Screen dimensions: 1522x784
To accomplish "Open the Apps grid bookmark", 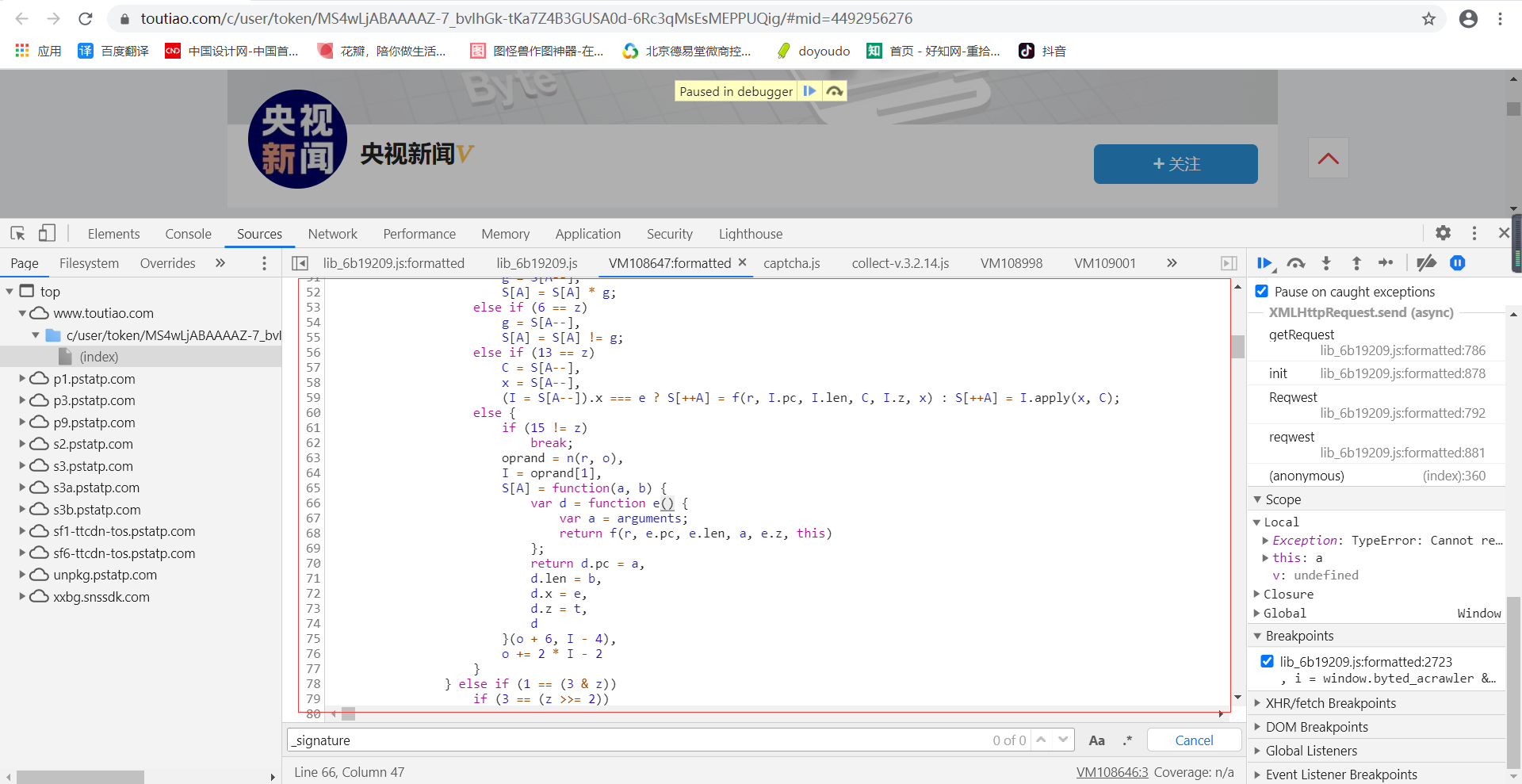I will coord(38,51).
